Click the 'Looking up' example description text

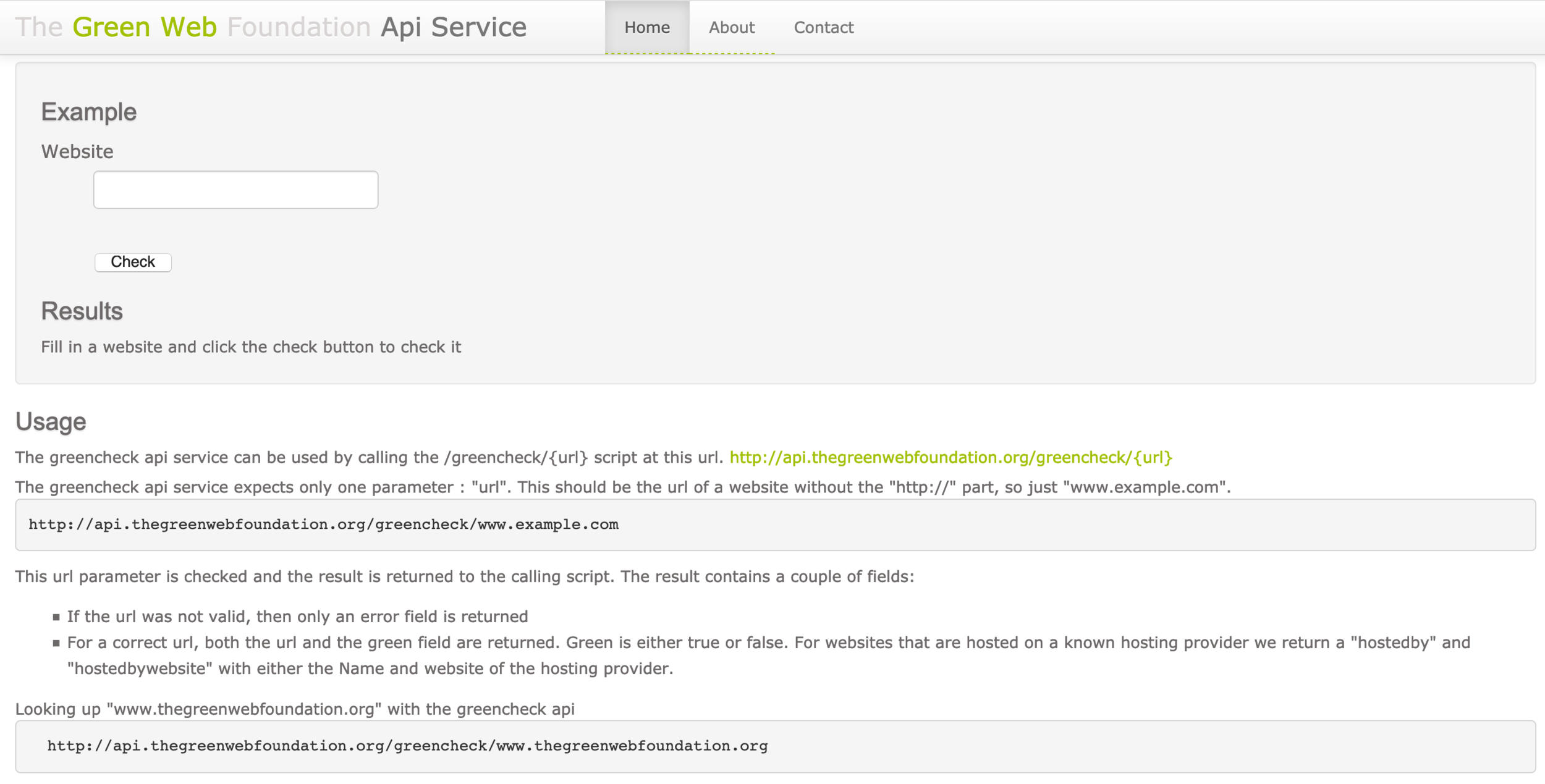coord(295,709)
